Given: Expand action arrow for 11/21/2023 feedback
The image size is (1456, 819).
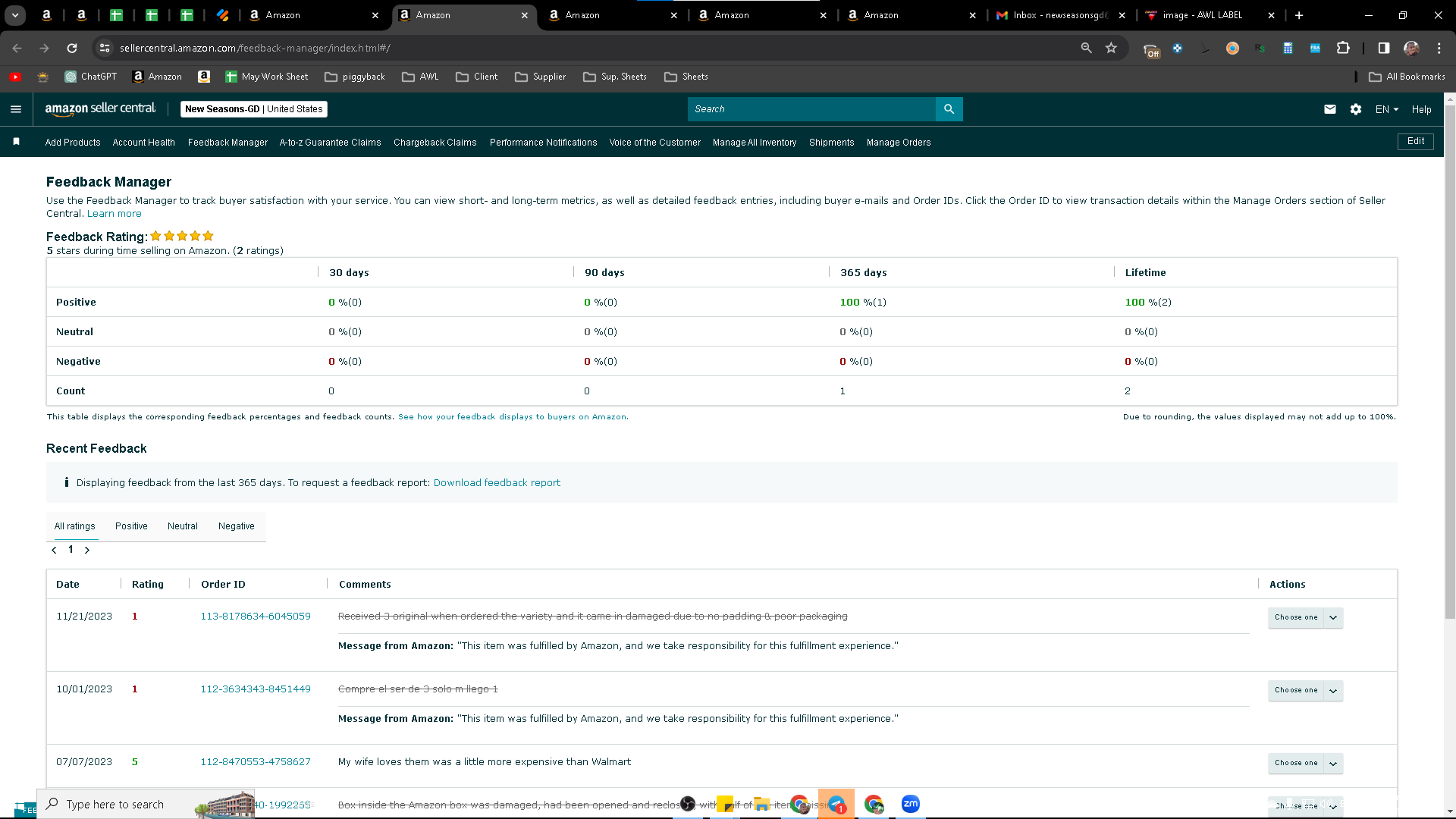Looking at the screenshot, I should [x=1333, y=617].
